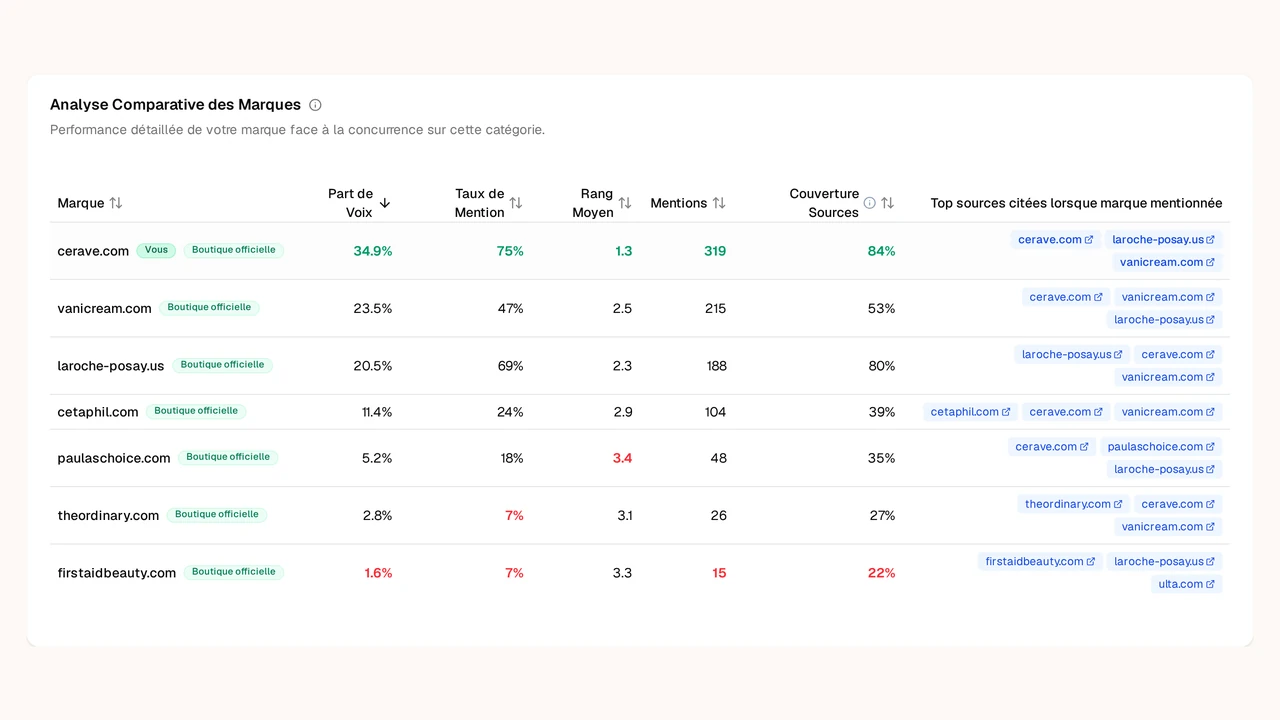The image size is (1280, 720).
Task: Click the red 3.4 Rang Moyen value
Action: click(x=622, y=458)
